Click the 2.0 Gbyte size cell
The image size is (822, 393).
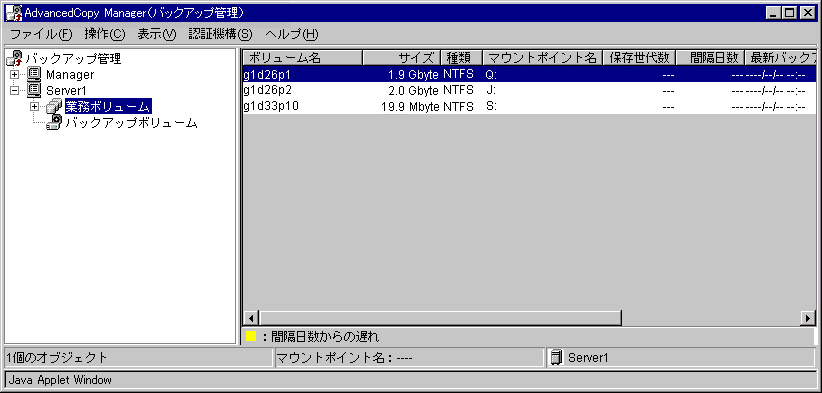(413, 91)
